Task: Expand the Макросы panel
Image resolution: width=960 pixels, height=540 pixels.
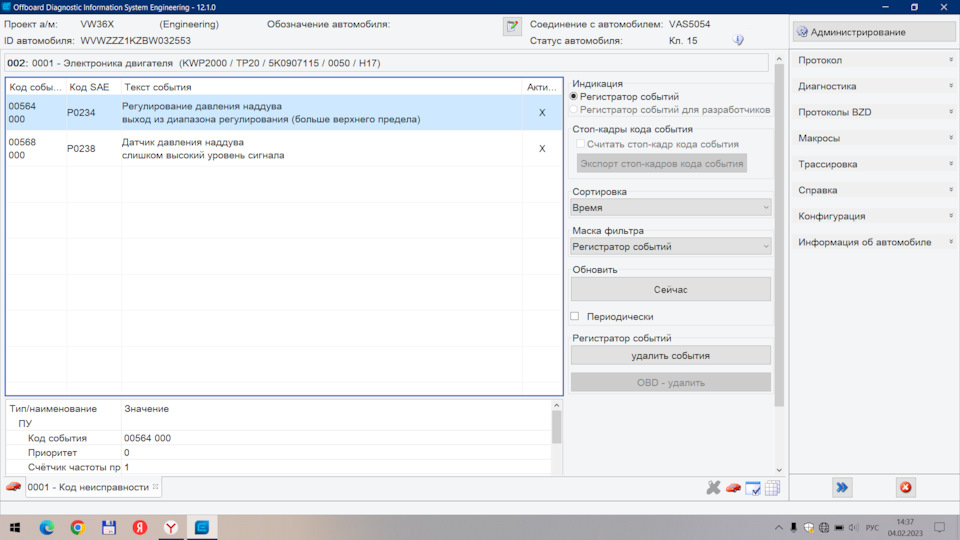Action: pos(874,138)
